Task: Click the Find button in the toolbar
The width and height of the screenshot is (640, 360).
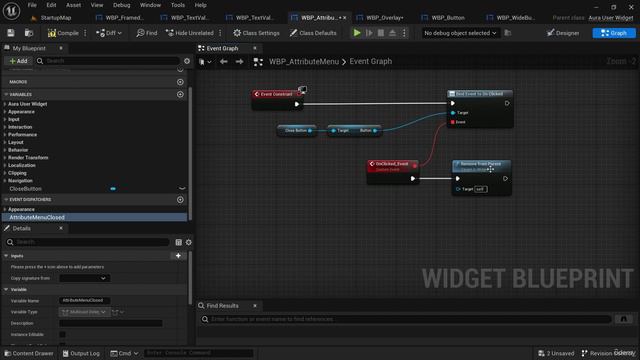Action: (x=147, y=33)
